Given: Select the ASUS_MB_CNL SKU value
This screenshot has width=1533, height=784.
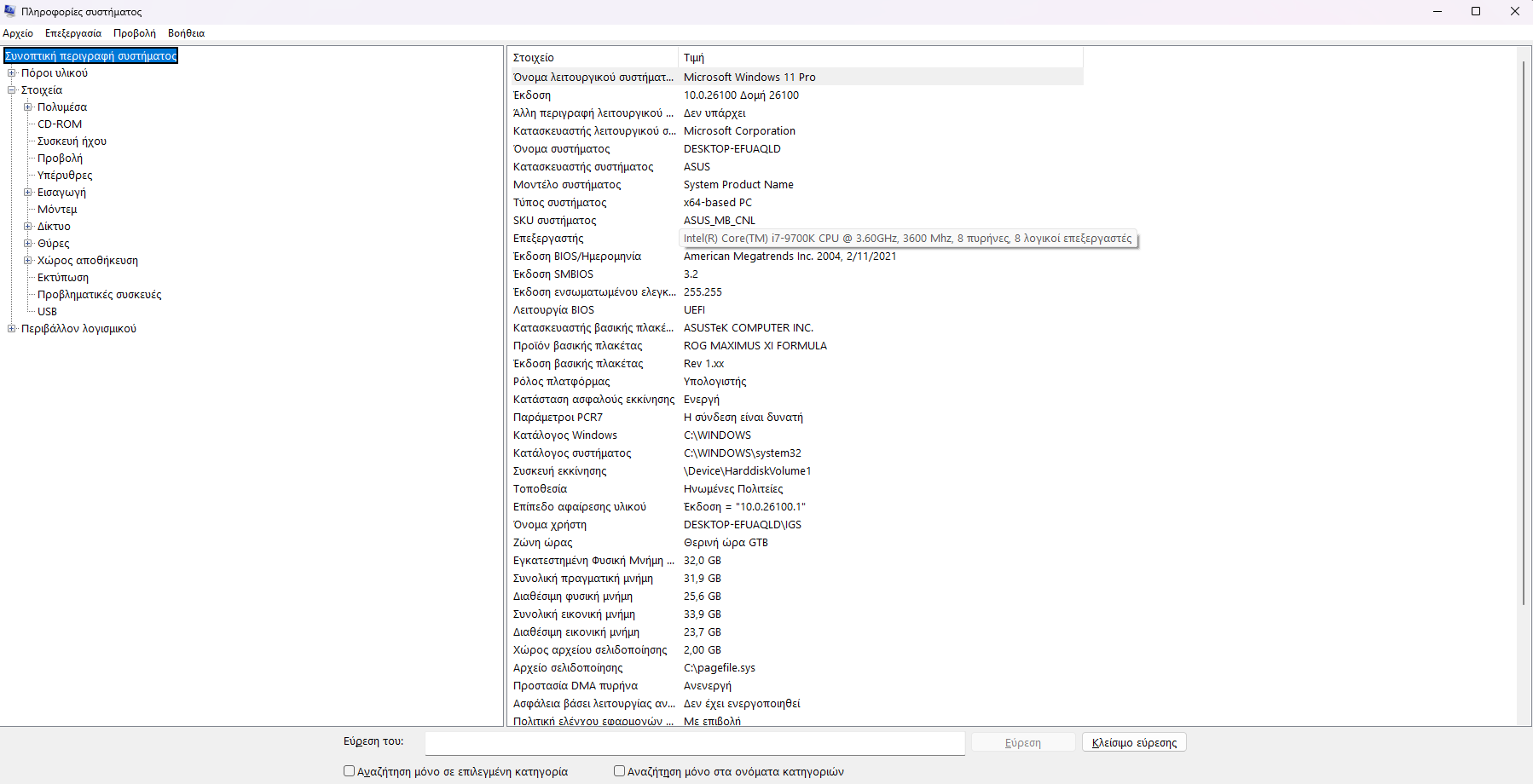Looking at the screenshot, I should coord(720,221).
